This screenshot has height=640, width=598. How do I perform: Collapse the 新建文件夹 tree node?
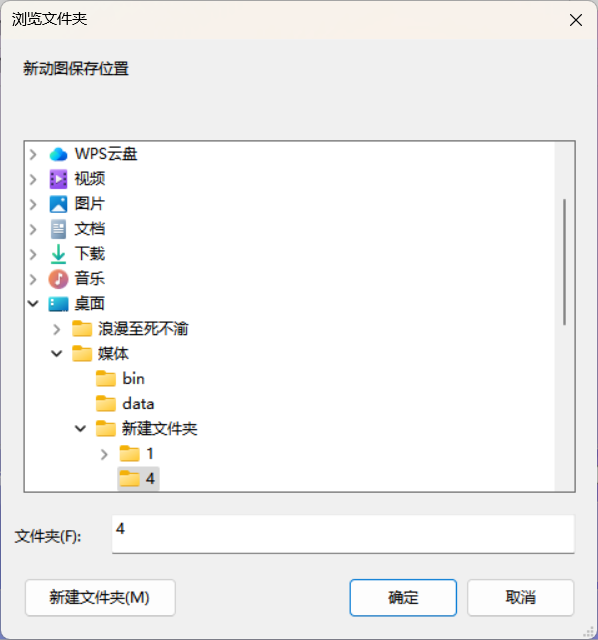click(80, 429)
